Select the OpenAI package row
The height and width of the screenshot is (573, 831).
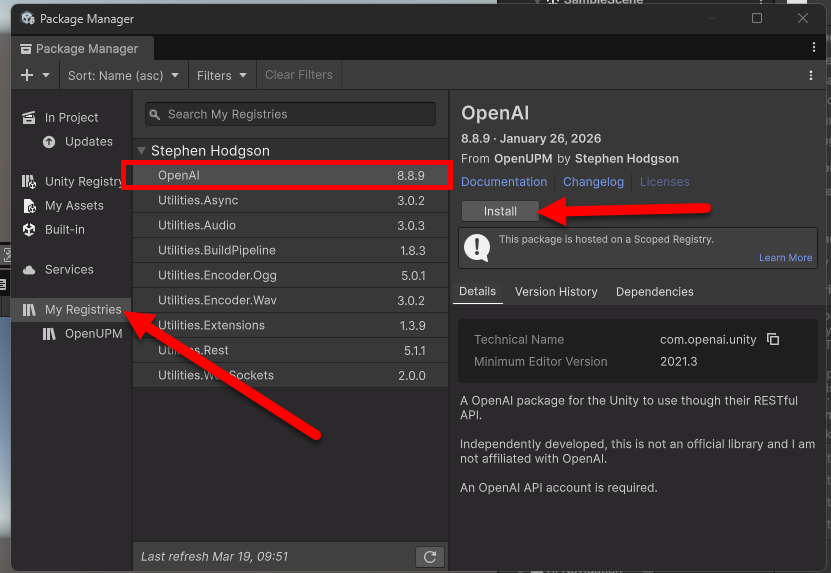pos(290,175)
